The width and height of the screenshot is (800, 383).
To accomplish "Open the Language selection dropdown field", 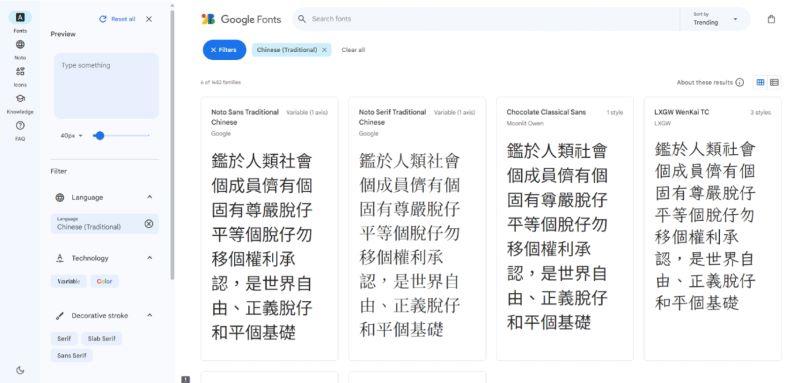I will click(105, 224).
